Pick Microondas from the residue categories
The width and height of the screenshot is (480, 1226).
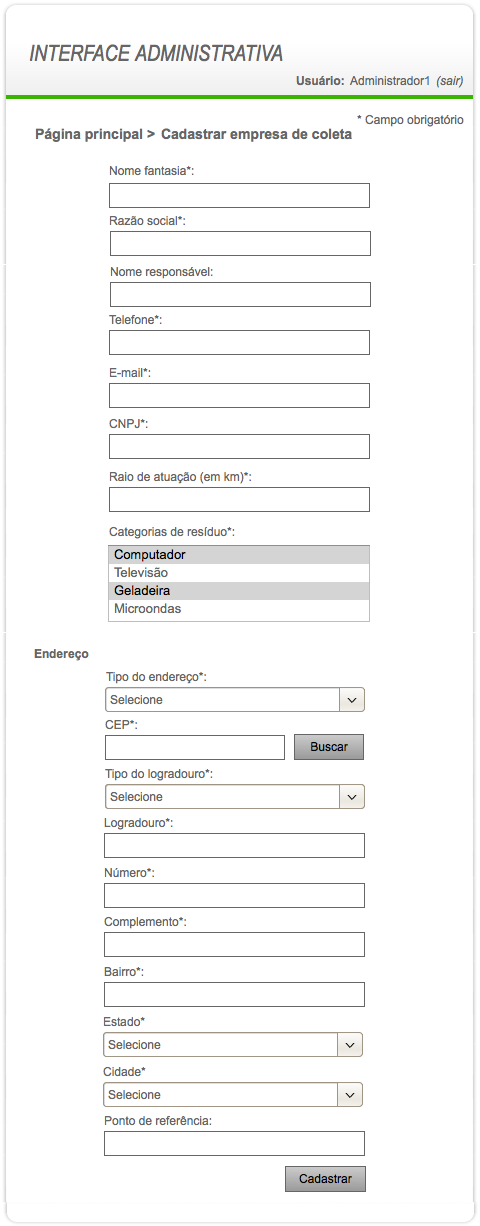click(239, 609)
